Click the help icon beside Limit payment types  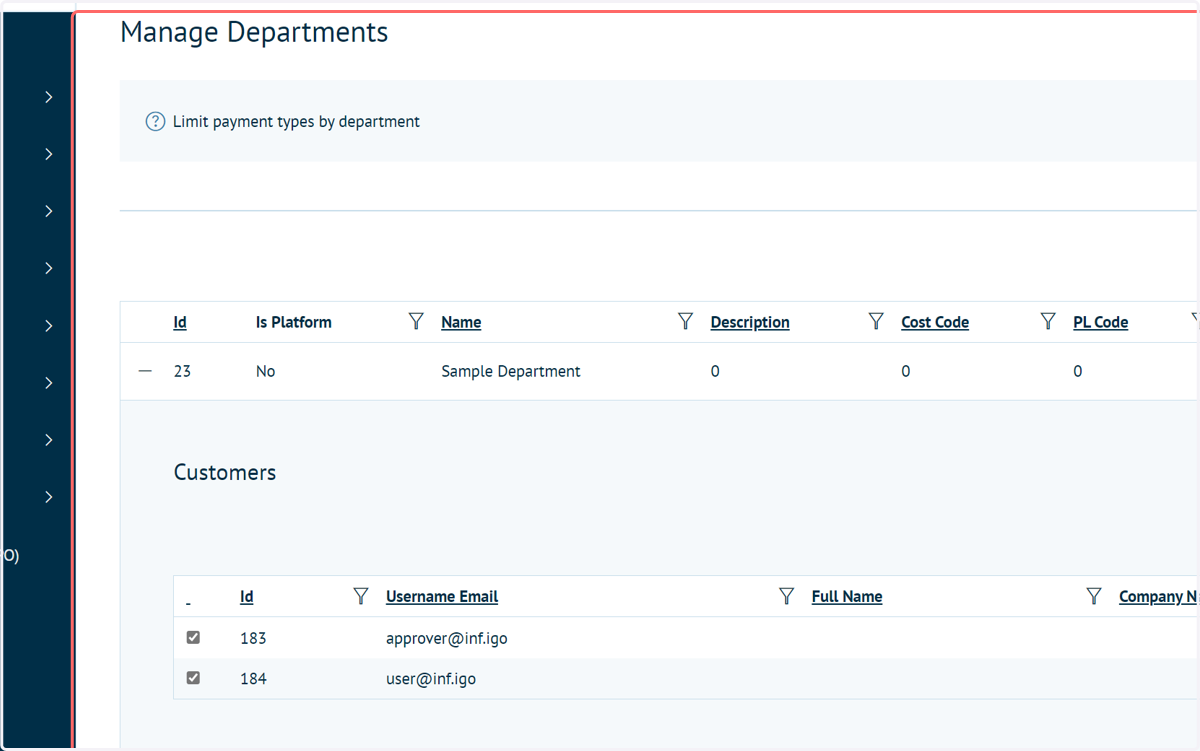[155, 122]
